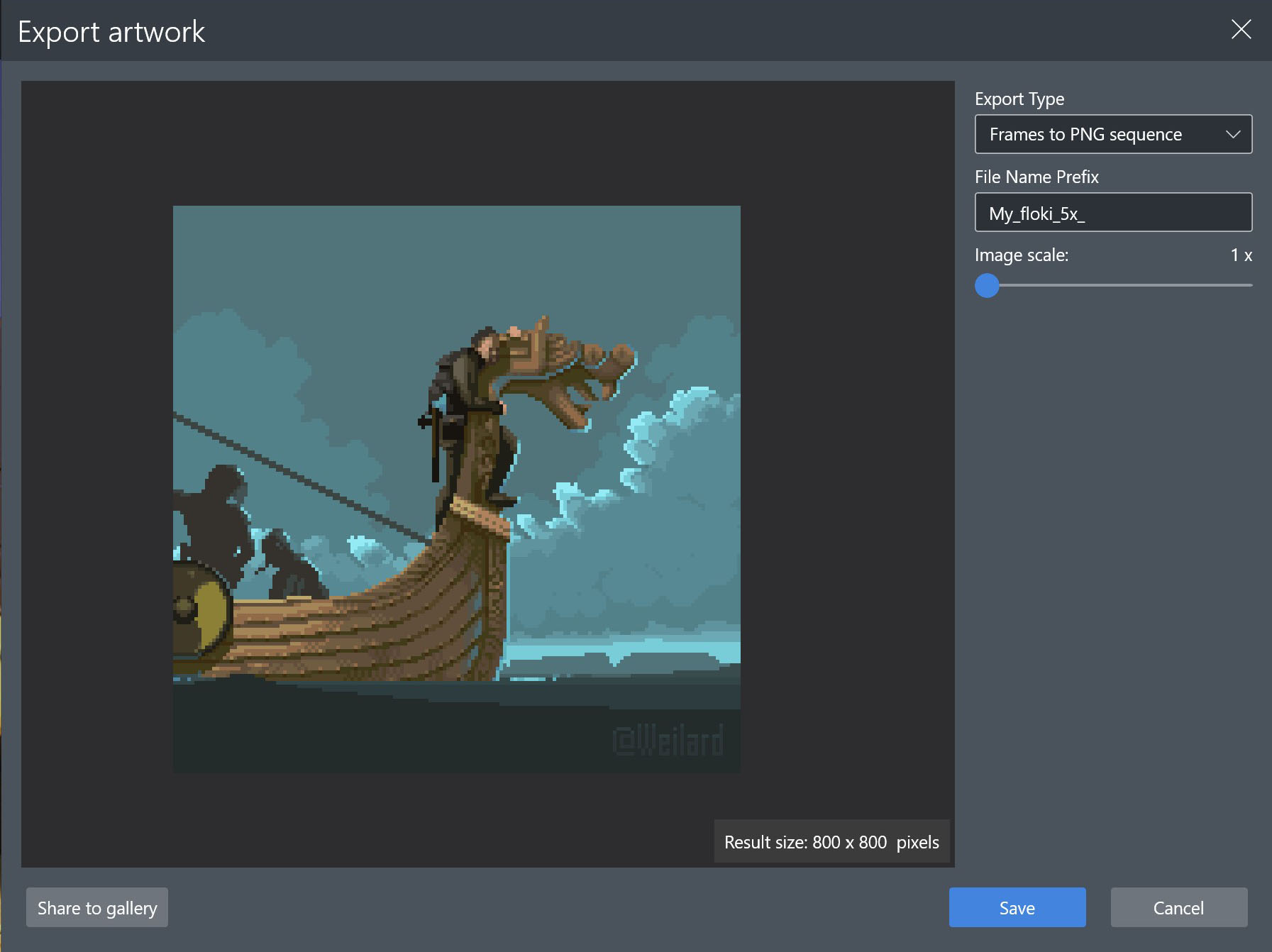The image size is (1272, 952).
Task: Click the @Weilard watermark in the preview
Action: pos(668,740)
